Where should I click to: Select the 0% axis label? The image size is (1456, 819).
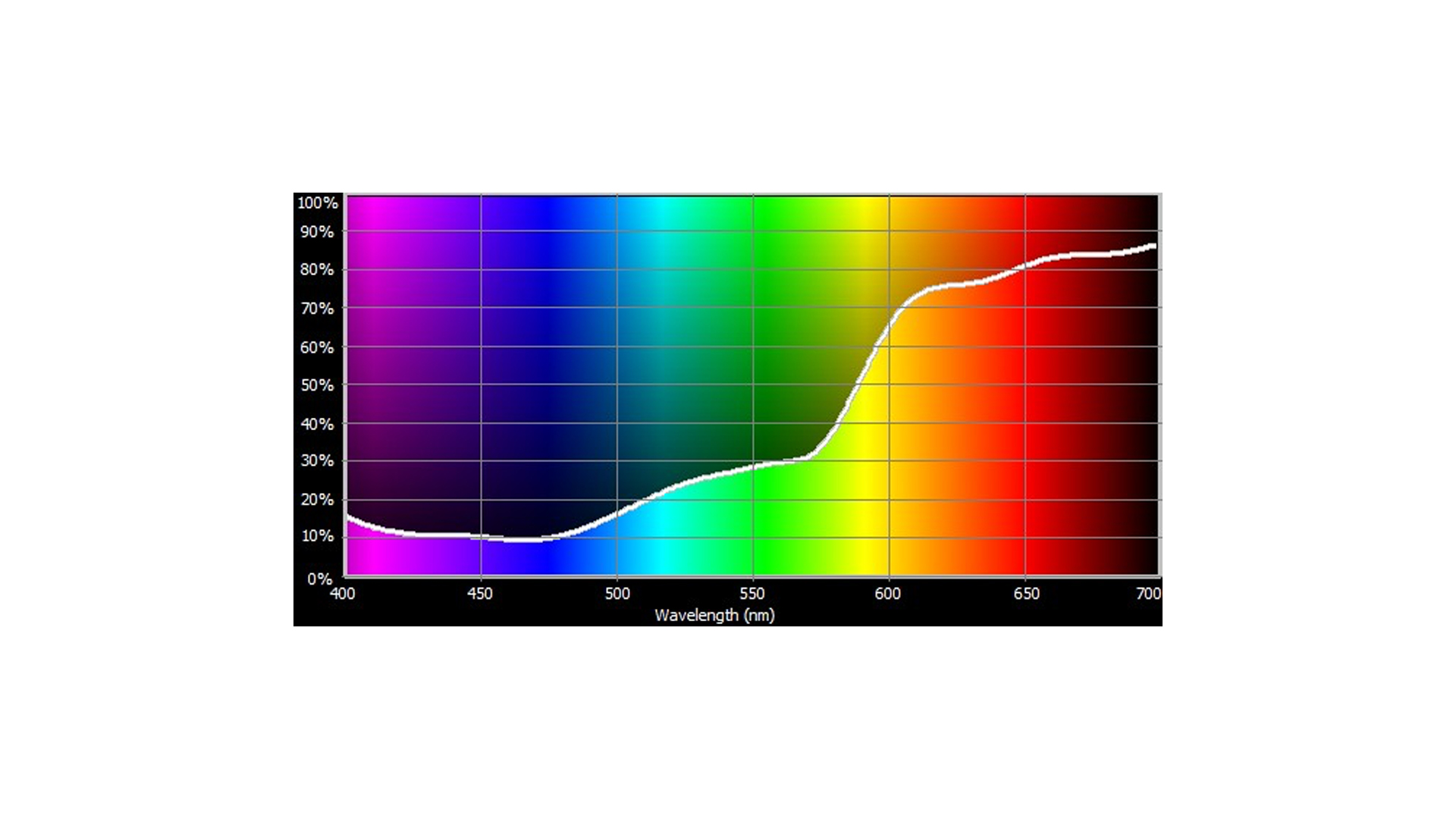pos(320,579)
